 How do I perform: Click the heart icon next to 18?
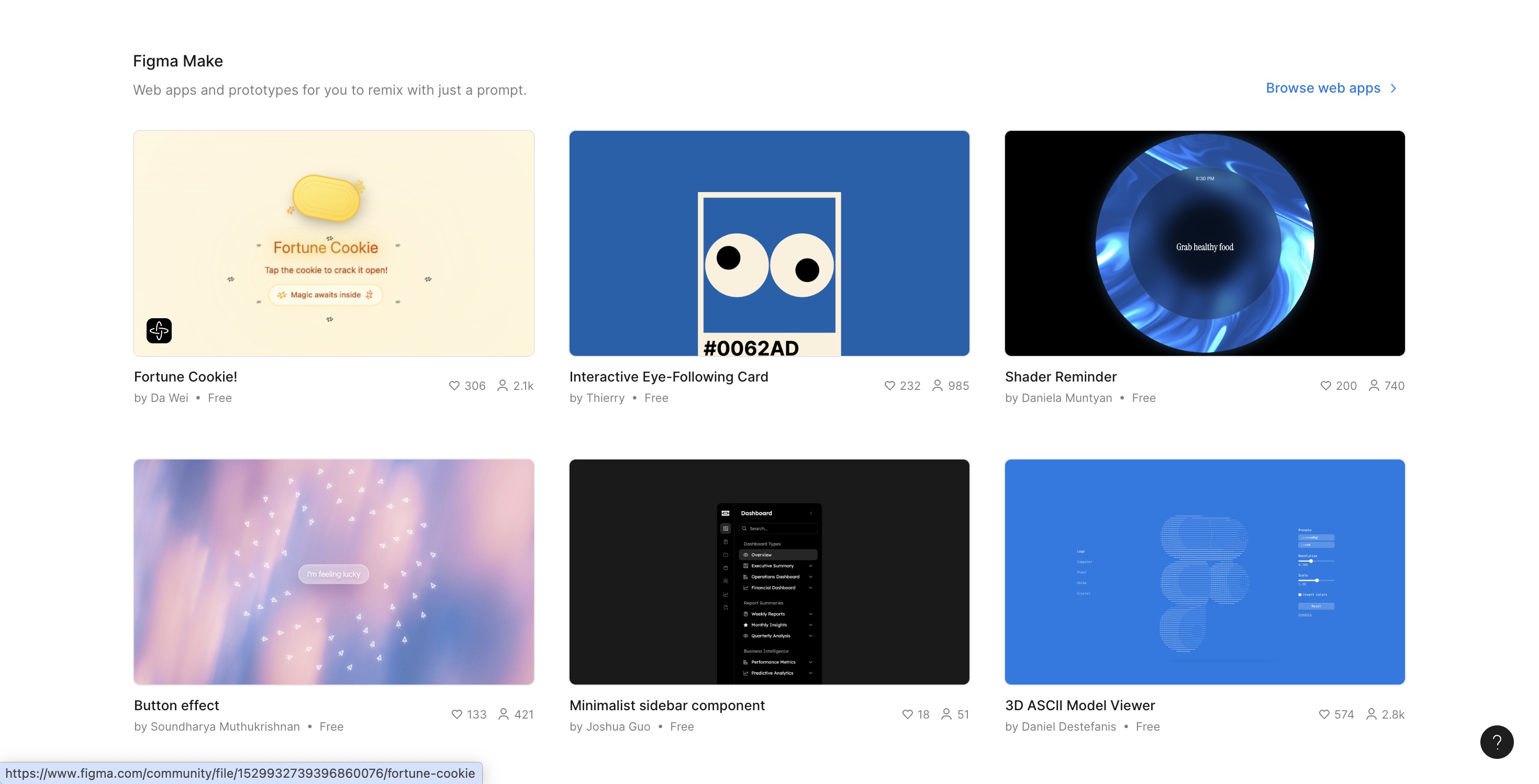[x=908, y=714]
